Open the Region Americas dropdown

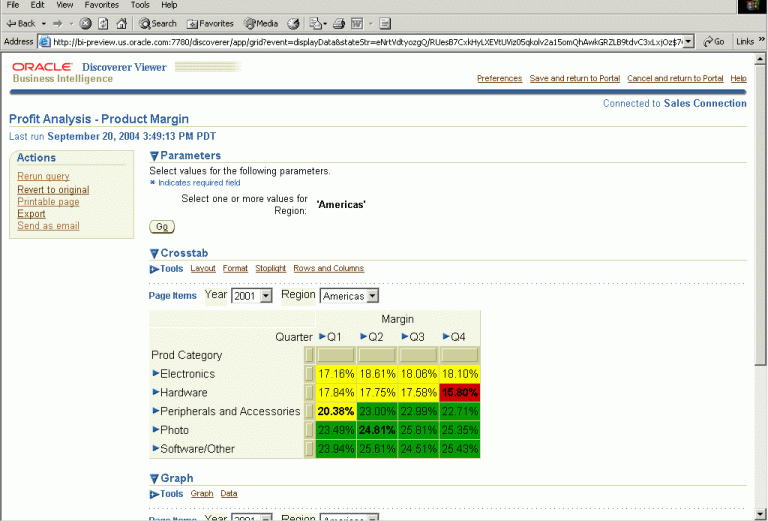(349, 296)
